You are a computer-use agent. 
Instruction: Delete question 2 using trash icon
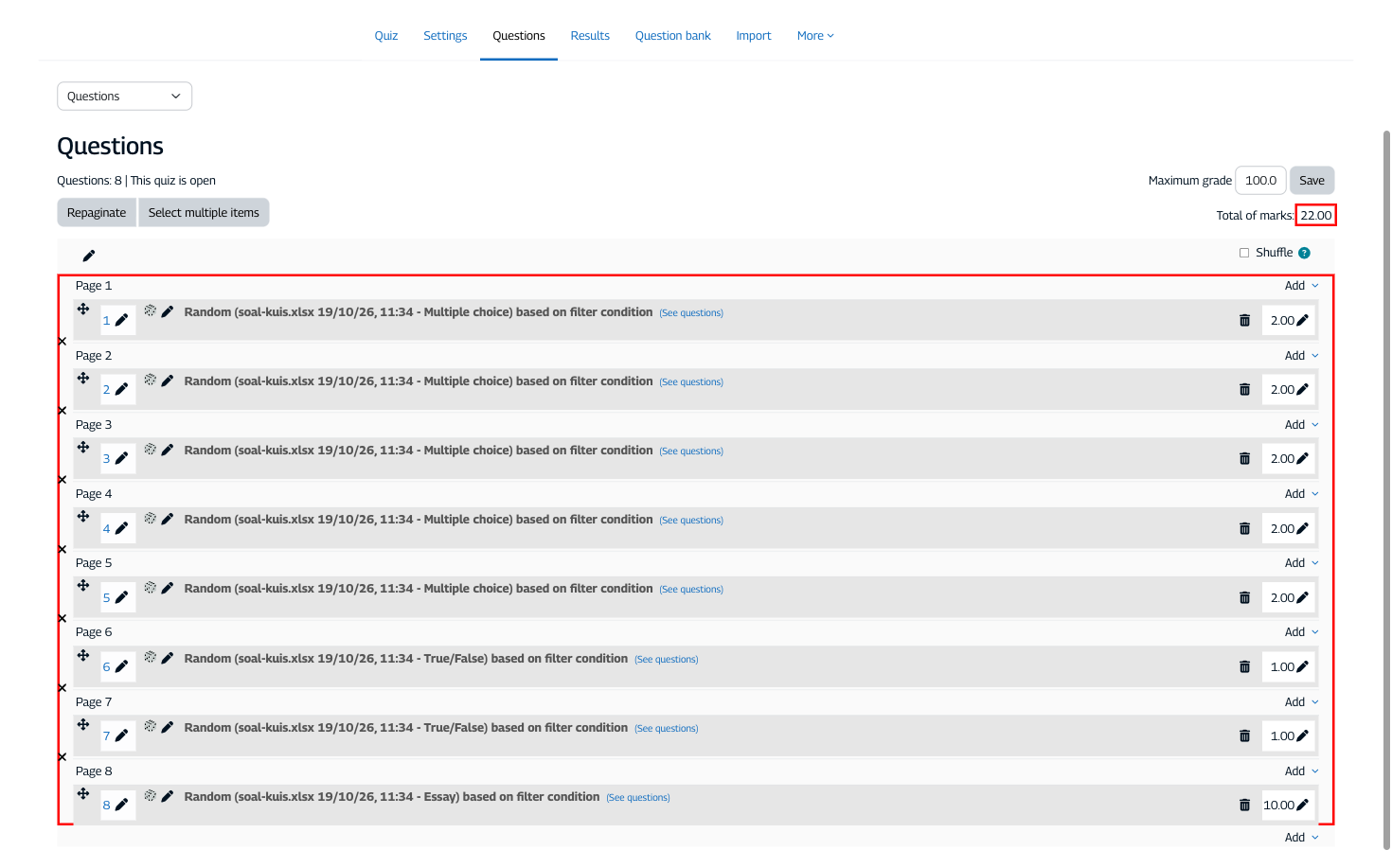[x=1244, y=390]
